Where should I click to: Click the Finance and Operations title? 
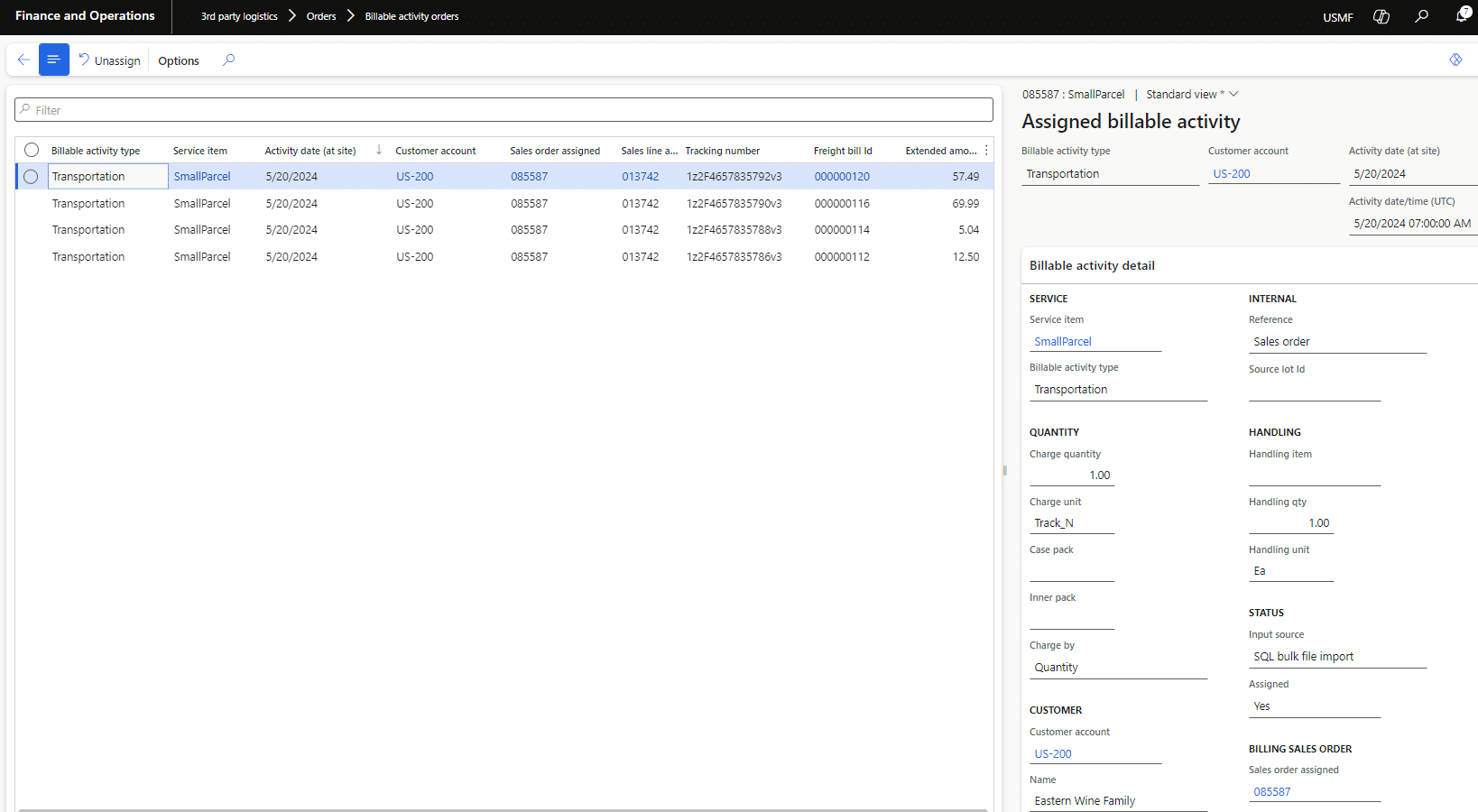[85, 15]
